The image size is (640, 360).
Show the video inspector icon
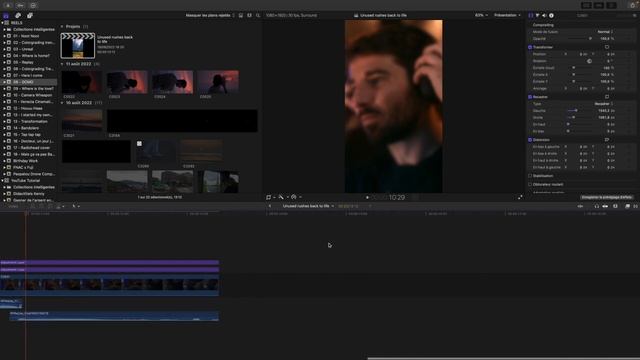[531, 16]
